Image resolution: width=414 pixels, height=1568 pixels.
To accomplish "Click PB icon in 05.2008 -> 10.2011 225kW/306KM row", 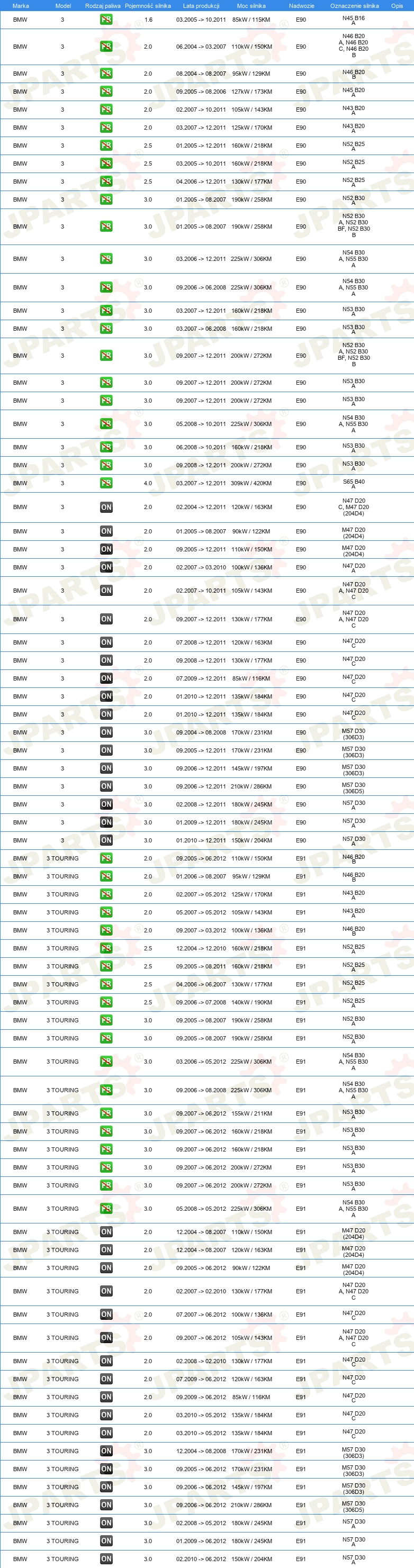I will (106, 424).
